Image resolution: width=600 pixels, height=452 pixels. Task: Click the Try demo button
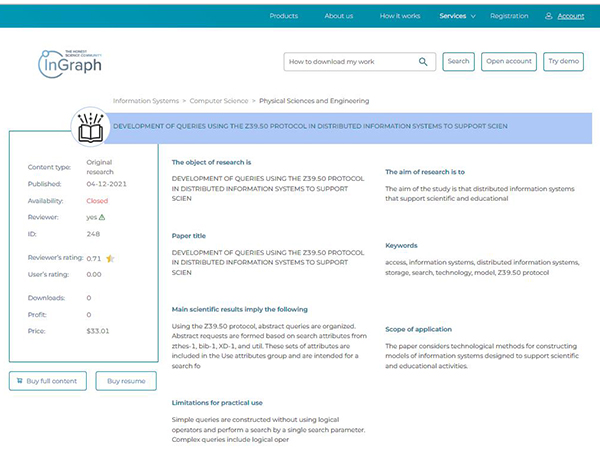pyautogui.click(x=563, y=62)
